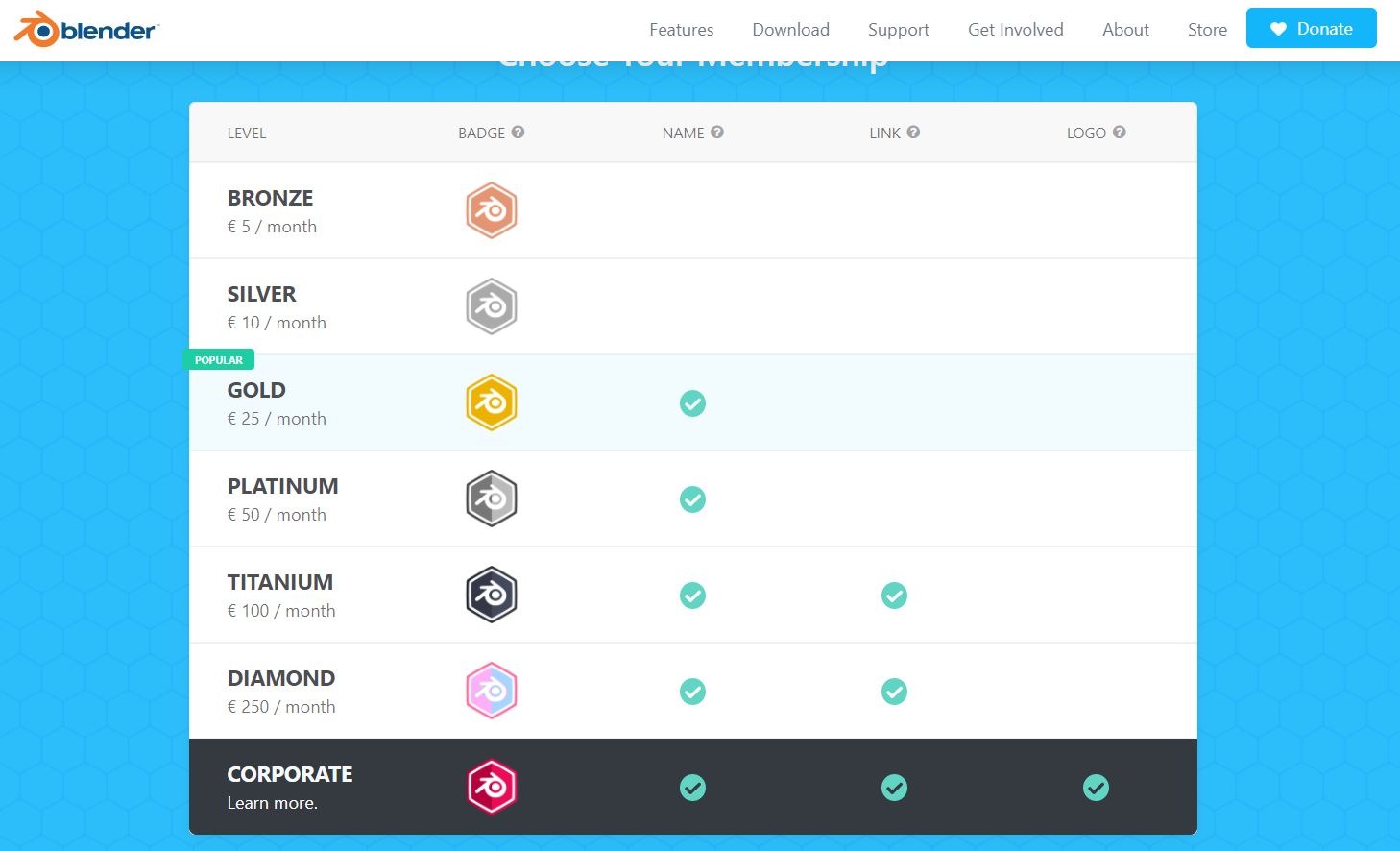Image resolution: width=1400 pixels, height=851 pixels.
Task: Click the Silver membership badge icon
Action: [x=492, y=306]
